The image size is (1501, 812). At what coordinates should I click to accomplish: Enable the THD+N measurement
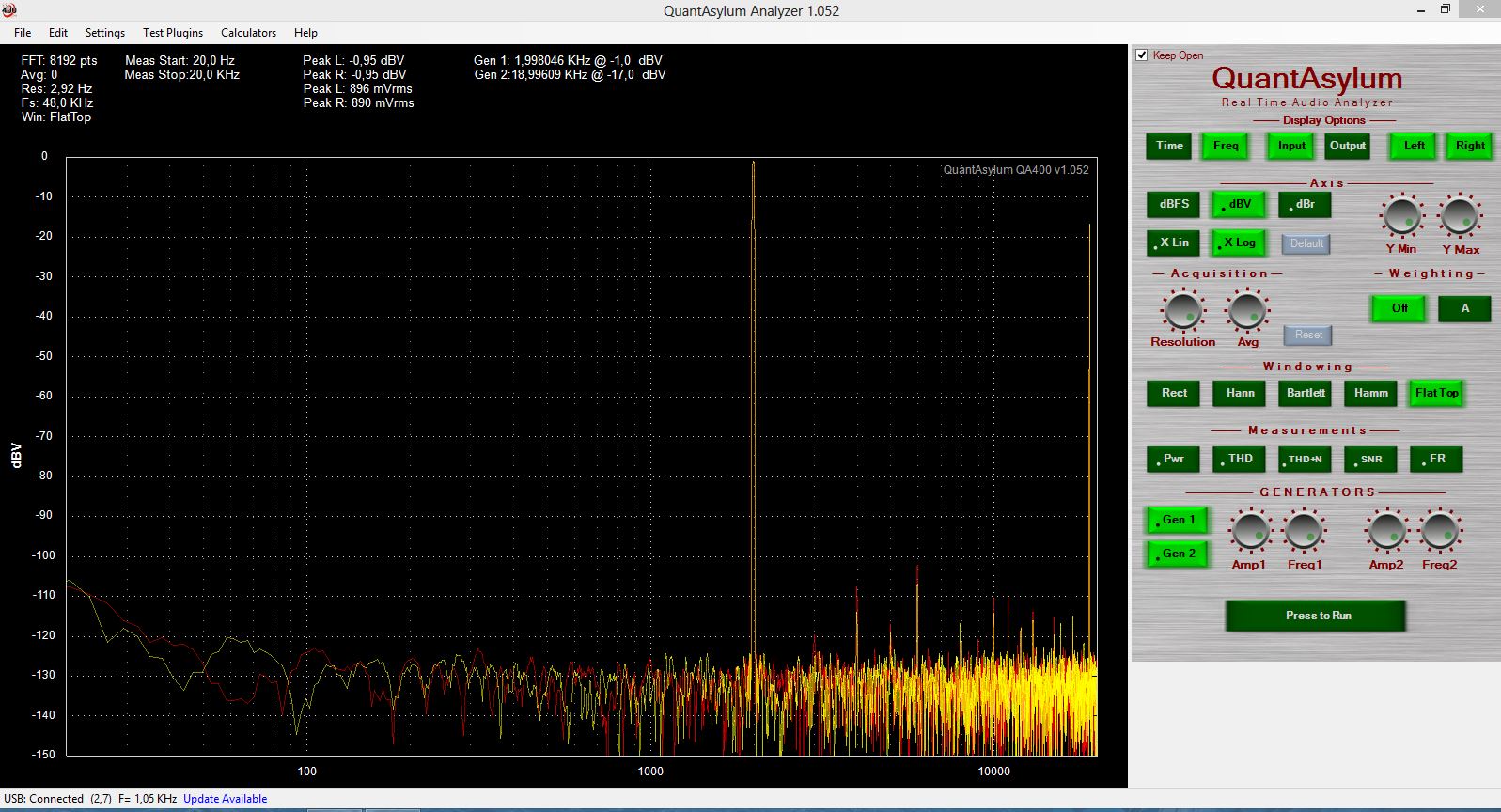[1306, 459]
